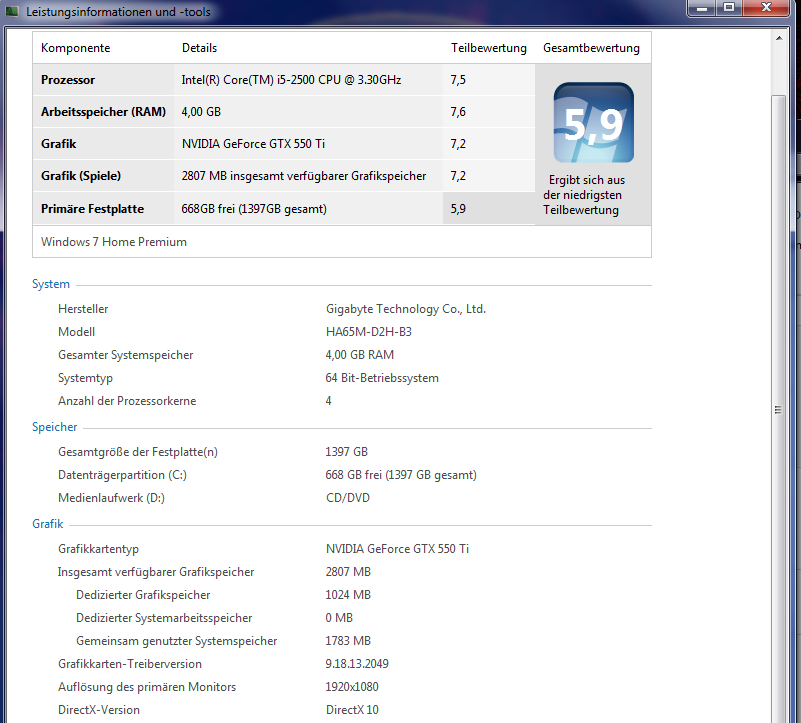Click the 2807 MB graphics memory value
The height and width of the screenshot is (723, 801).
(348, 572)
